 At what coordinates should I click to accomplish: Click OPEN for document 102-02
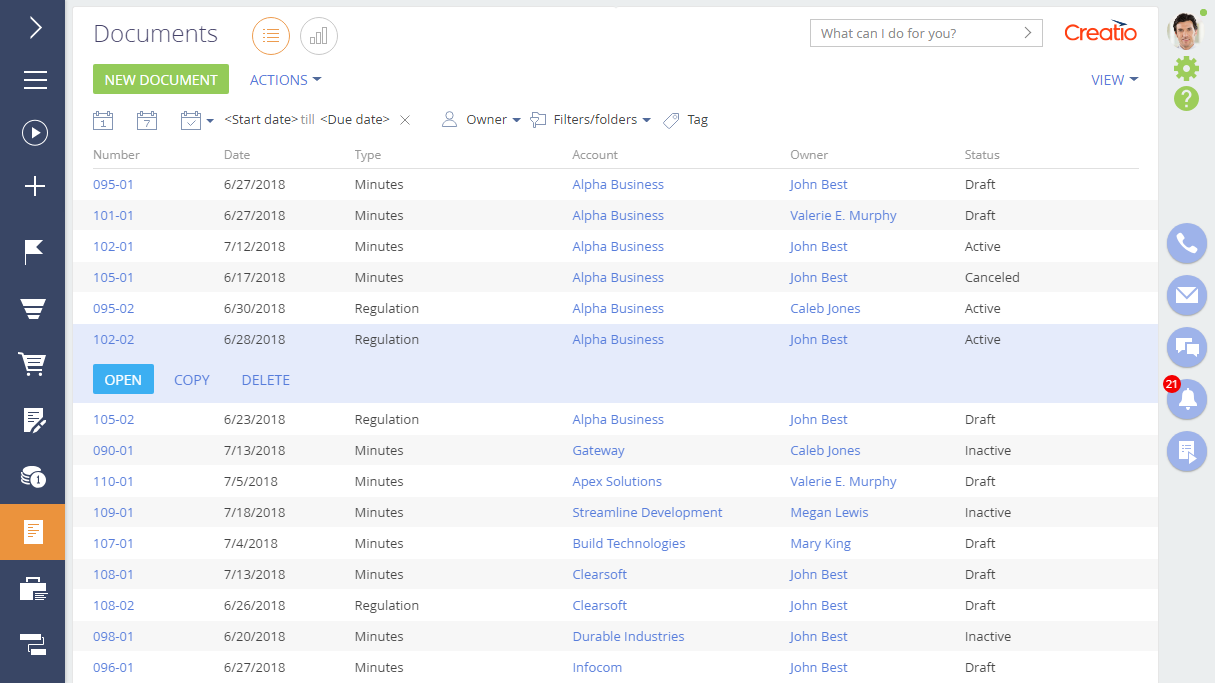pyautogui.click(x=123, y=380)
